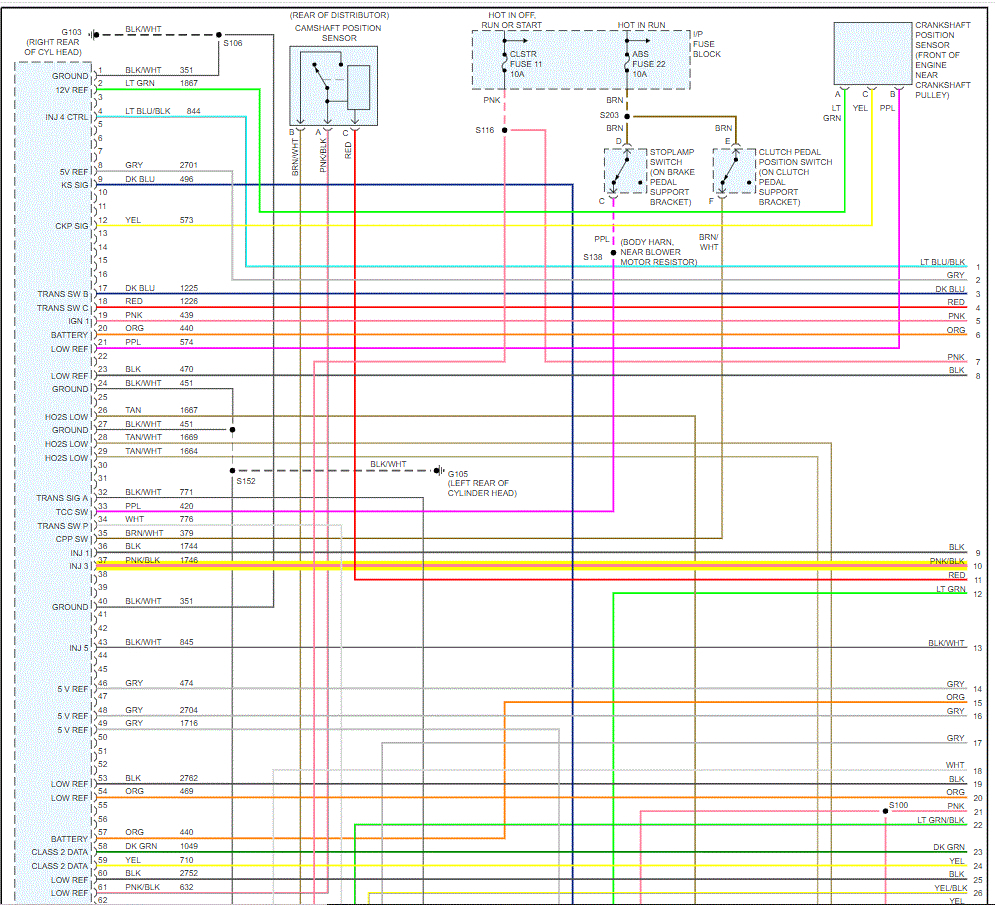
Task: Click the ABS FUSE 22 fuse symbol
Action: [x=627, y=63]
